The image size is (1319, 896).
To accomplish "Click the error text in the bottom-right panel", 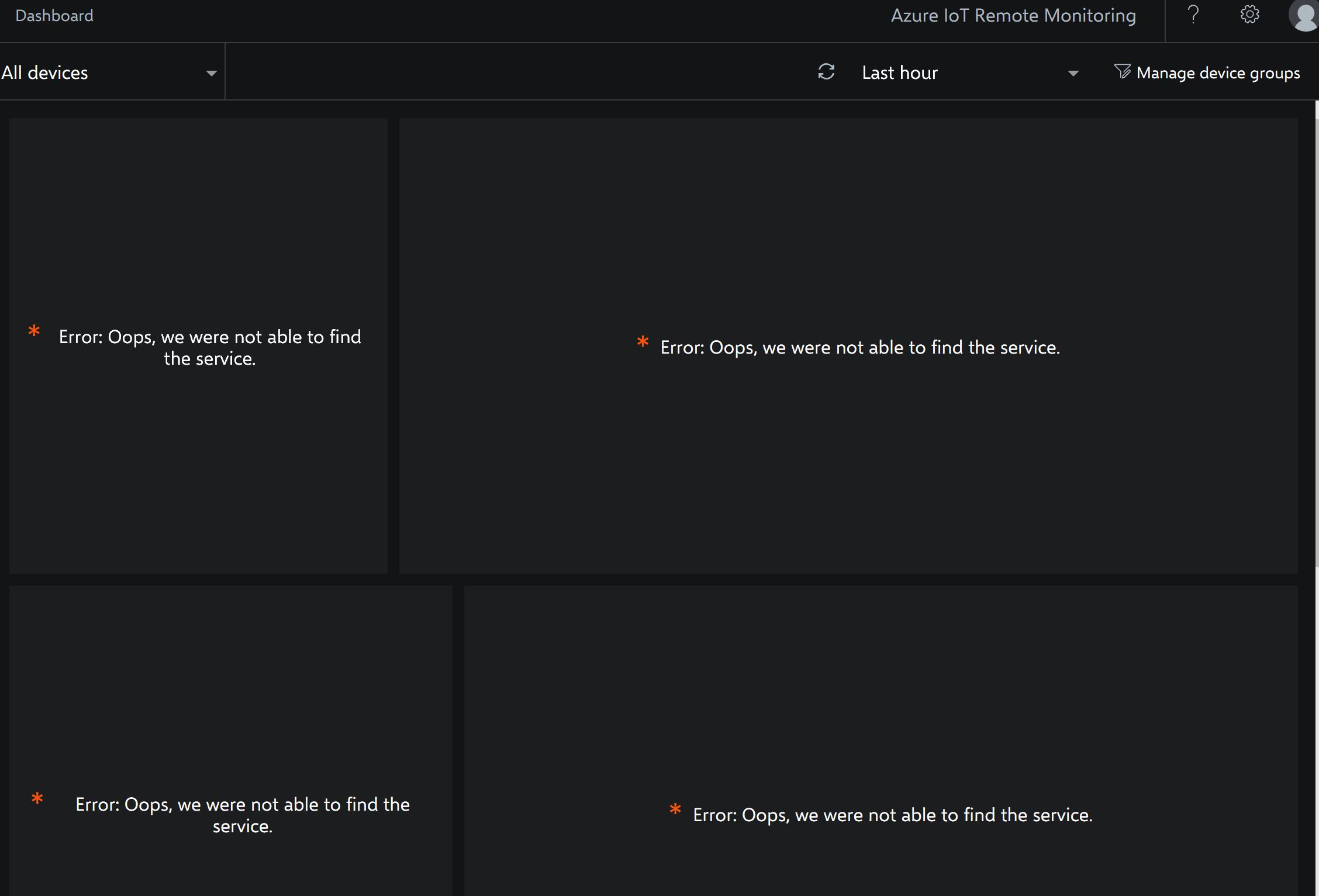I will point(893,814).
